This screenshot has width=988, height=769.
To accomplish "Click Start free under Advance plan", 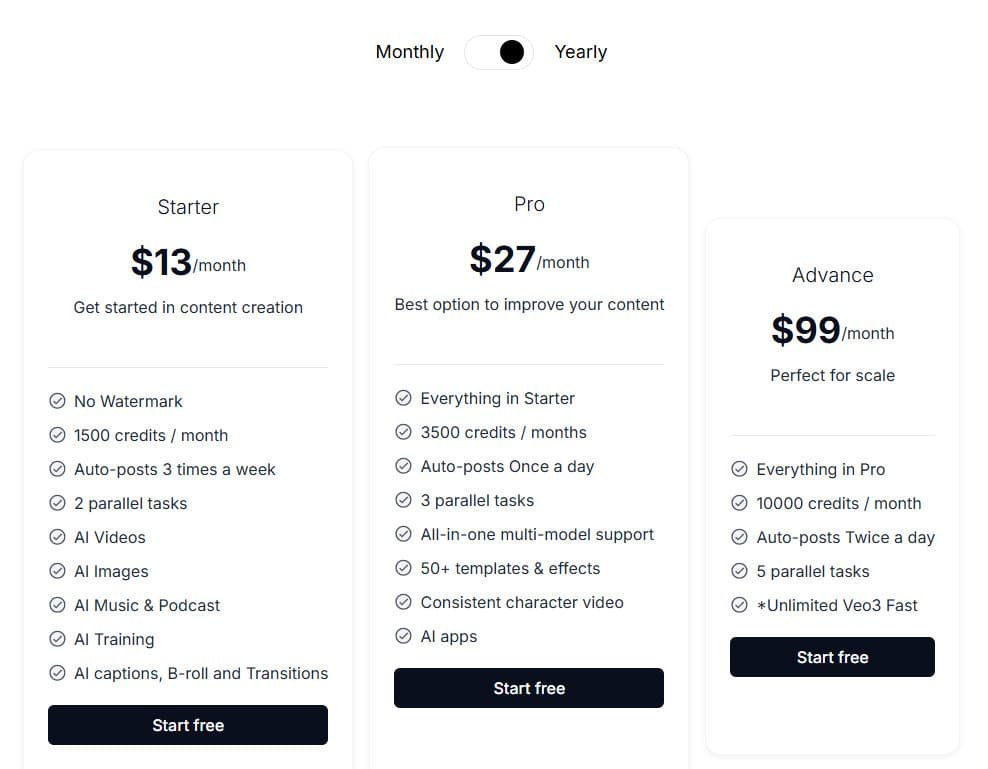I will pyautogui.click(x=832, y=657).
